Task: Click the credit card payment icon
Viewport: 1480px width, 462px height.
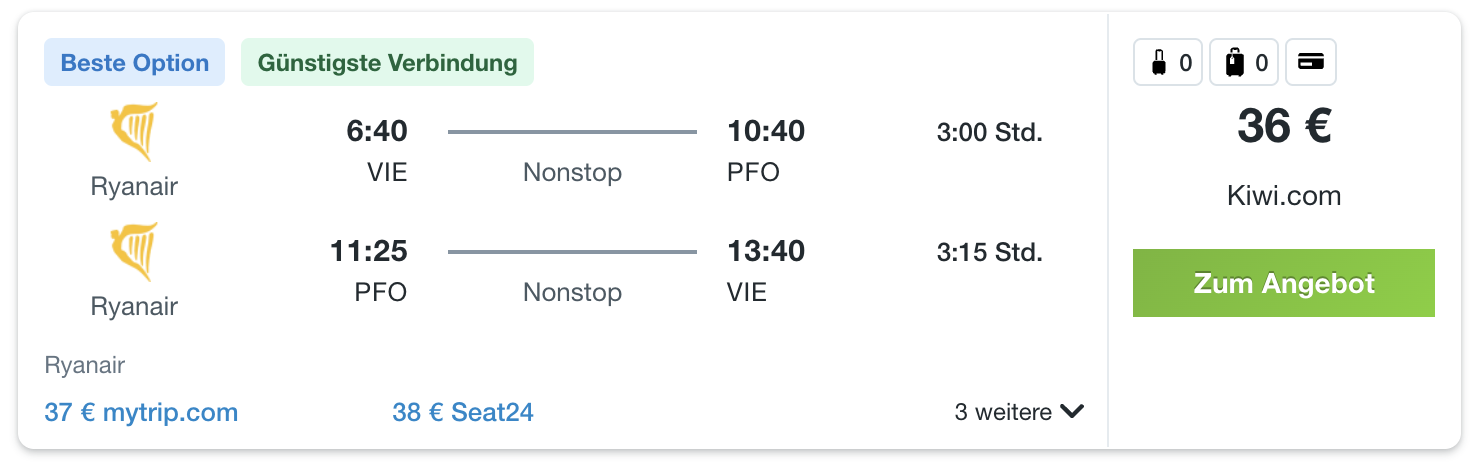Action: (1310, 63)
